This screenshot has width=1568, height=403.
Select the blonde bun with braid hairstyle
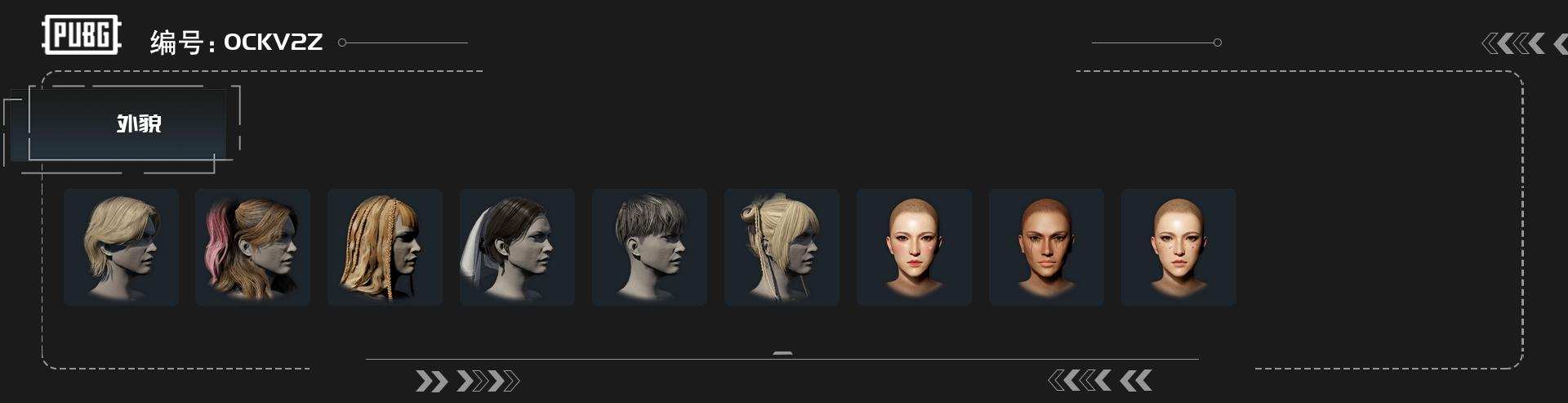pos(782,247)
